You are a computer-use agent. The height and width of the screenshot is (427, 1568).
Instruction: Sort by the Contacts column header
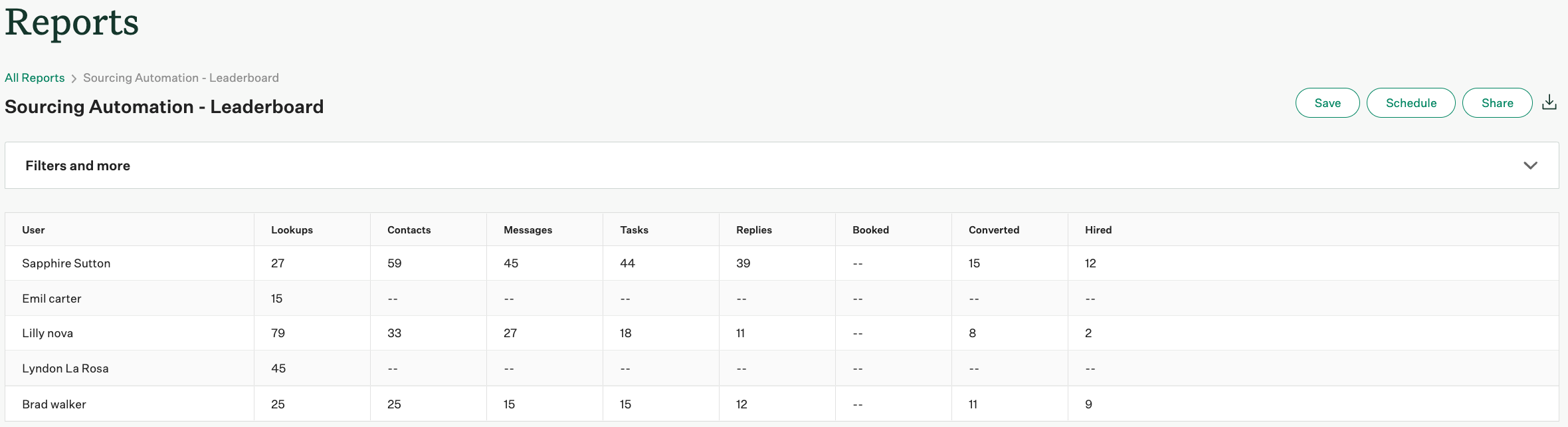pos(409,230)
